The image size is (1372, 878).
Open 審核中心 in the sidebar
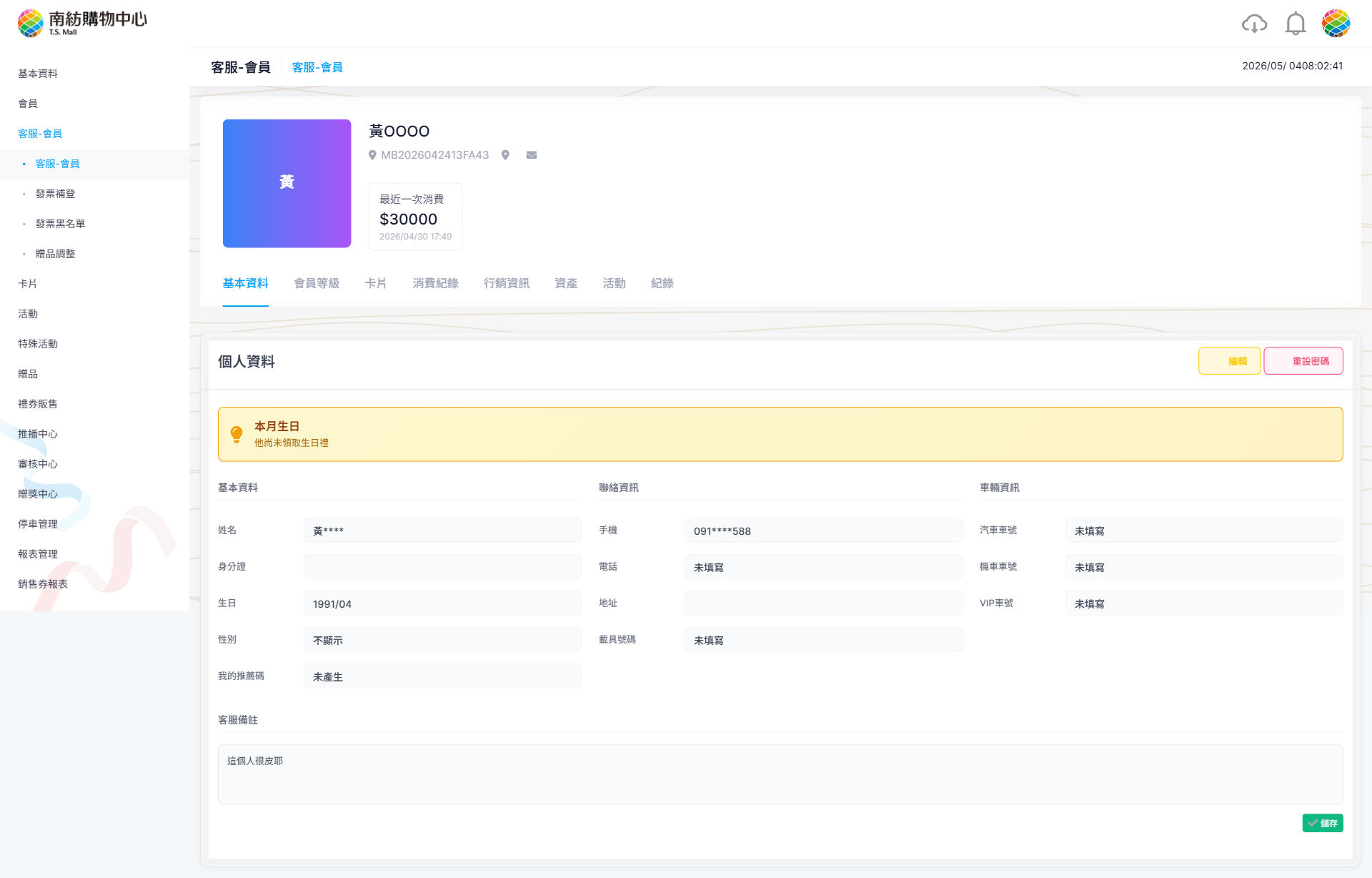[38, 464]
